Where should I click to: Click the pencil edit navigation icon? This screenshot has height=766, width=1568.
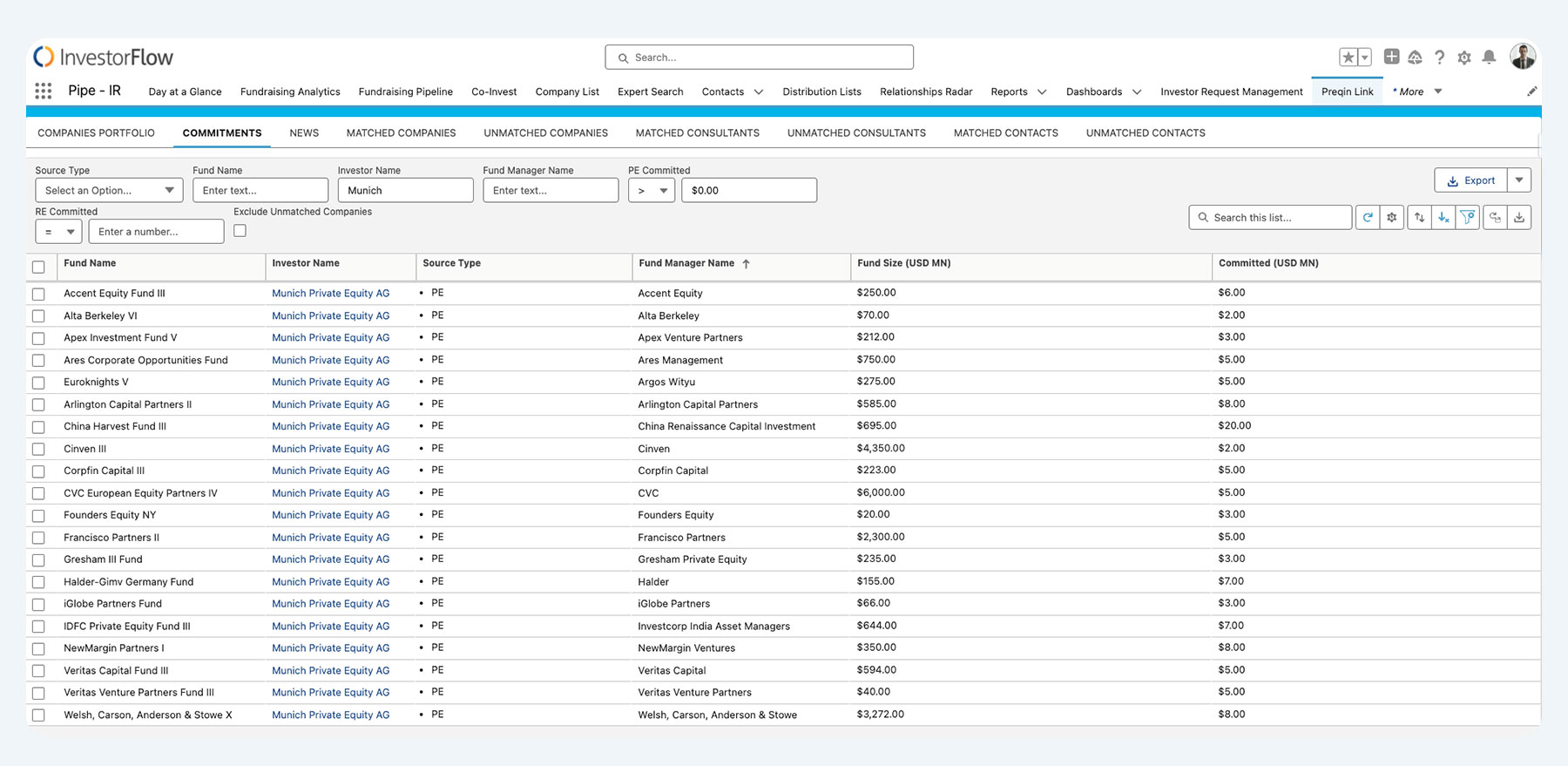pyautogui.click(x=1531, y=92)
